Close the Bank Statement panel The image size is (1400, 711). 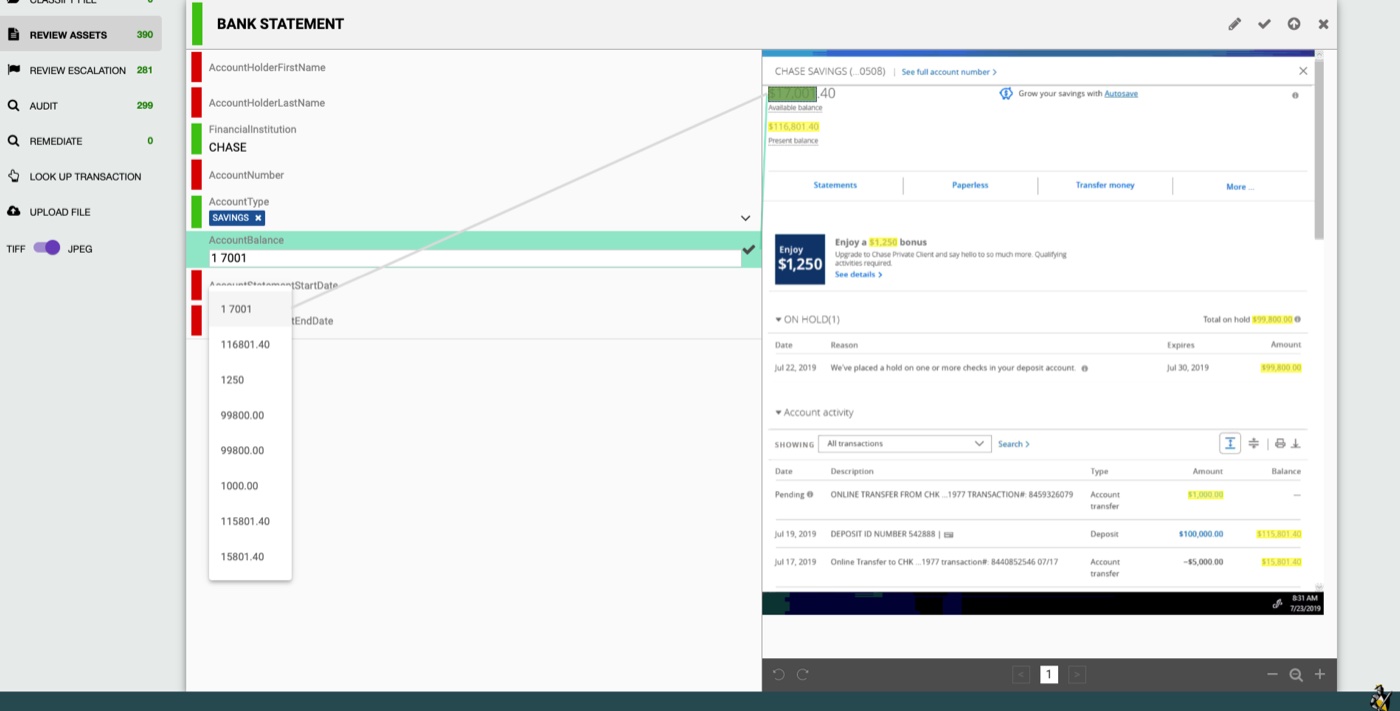tap(1323, 24)
